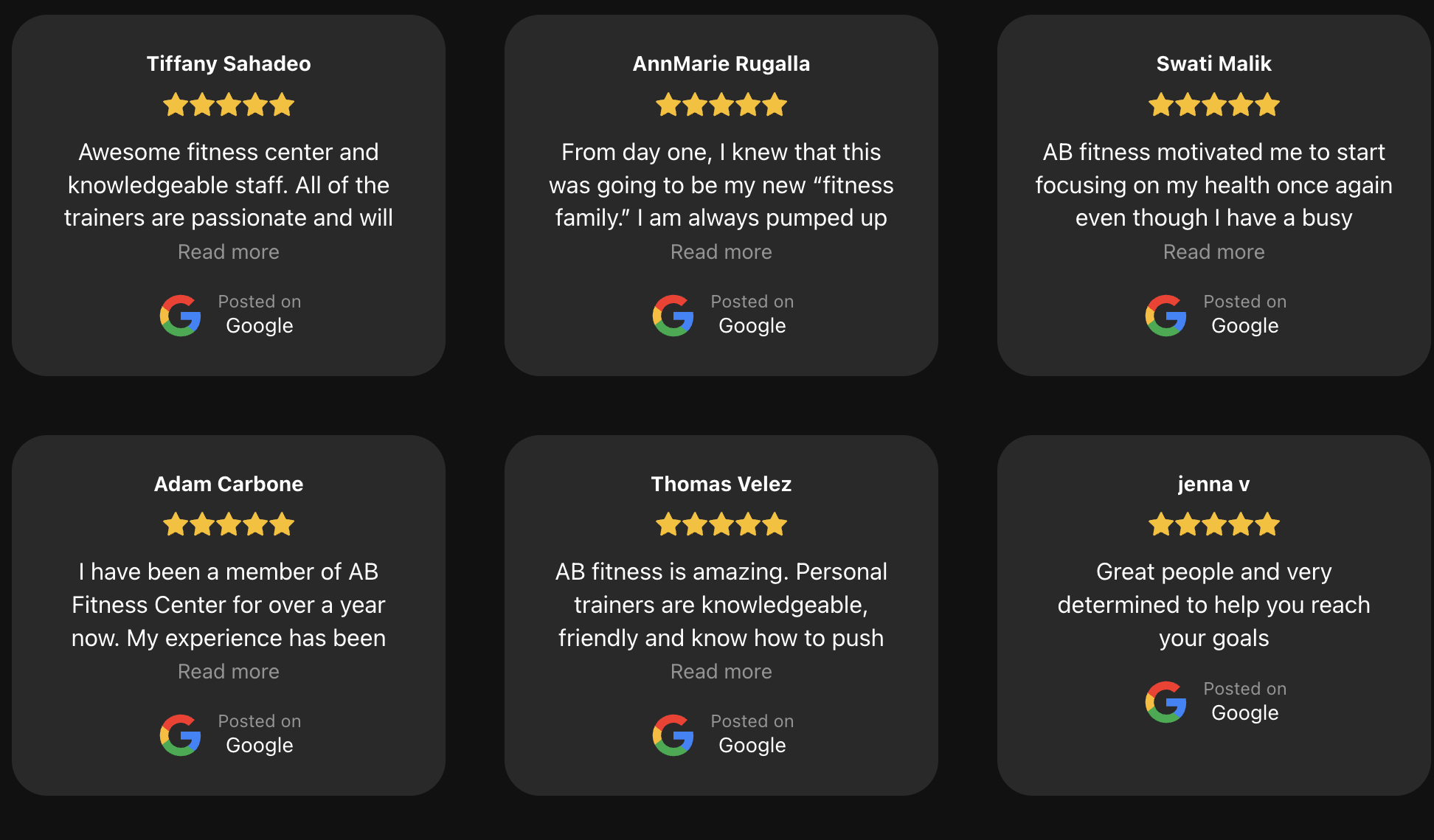Viewport: 1434px width, 840px height.
Task: Click the star rating under jenna v
Action: point(1214,524)
